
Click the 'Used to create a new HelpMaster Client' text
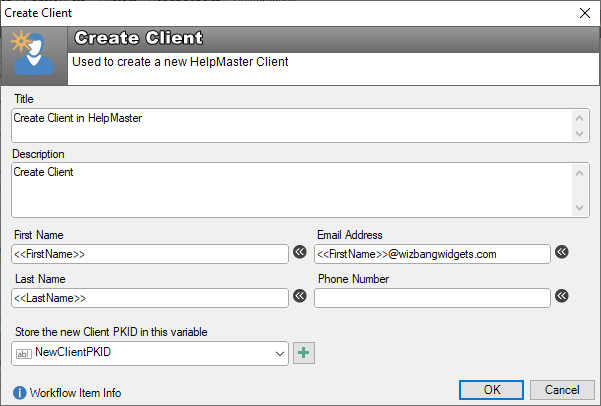pos(180,62)
